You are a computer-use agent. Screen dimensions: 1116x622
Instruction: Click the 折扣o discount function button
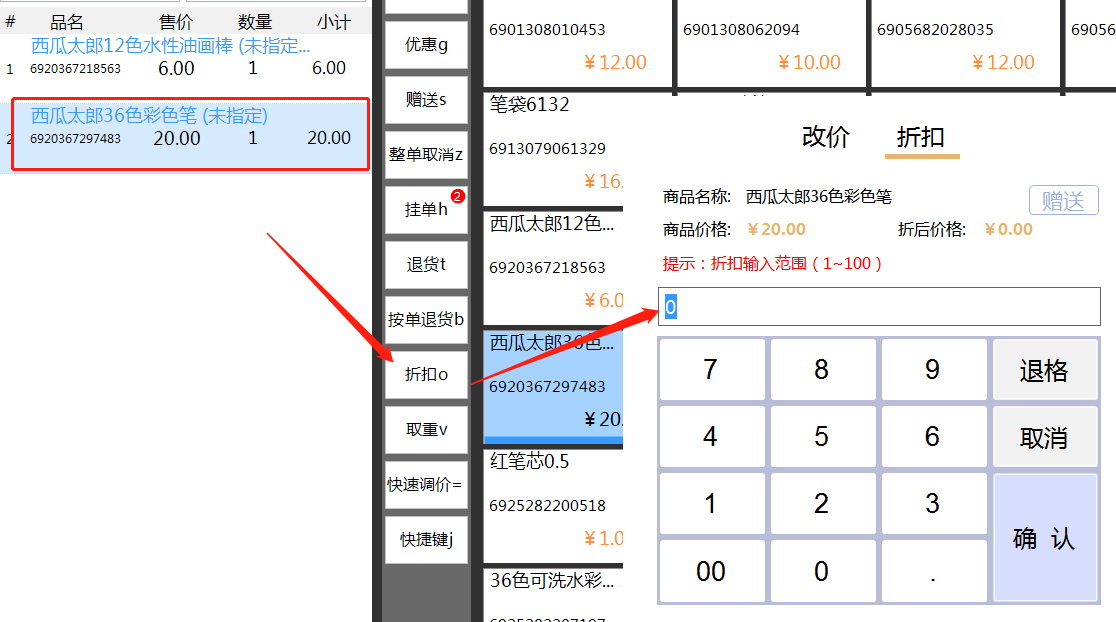click(426, 374)
